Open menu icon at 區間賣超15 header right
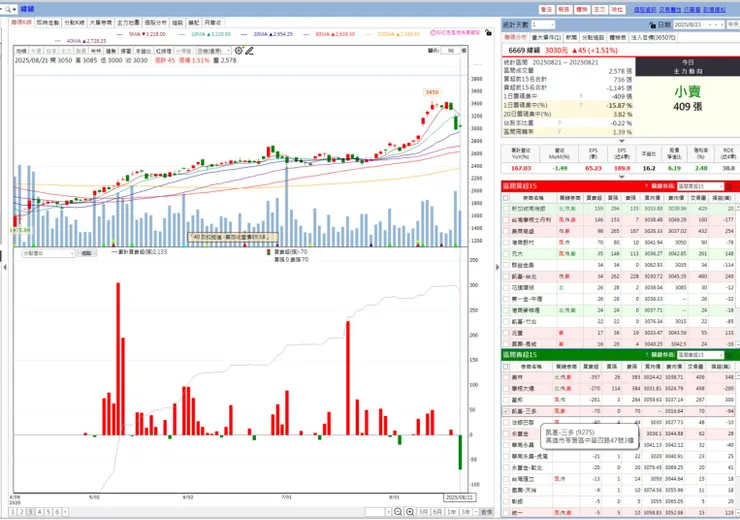740x520 pixels. [x=729, y=355]
